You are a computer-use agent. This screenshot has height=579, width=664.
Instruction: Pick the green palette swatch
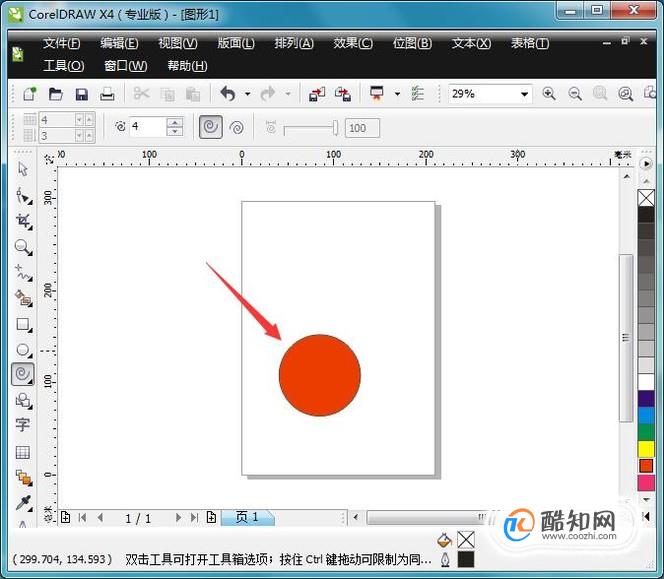pyautogui.click(x=646, y=432)
